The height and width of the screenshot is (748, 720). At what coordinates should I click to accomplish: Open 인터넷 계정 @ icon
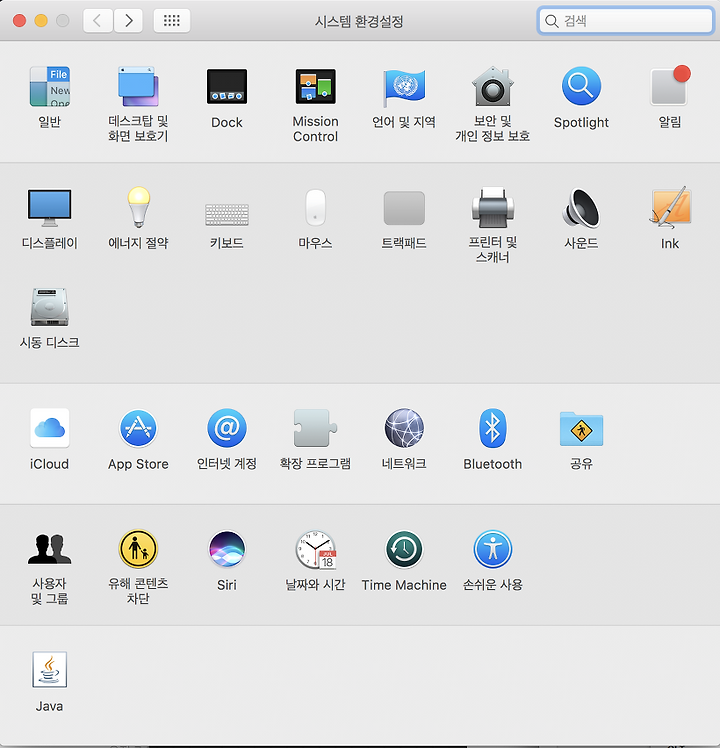(227, 428)
